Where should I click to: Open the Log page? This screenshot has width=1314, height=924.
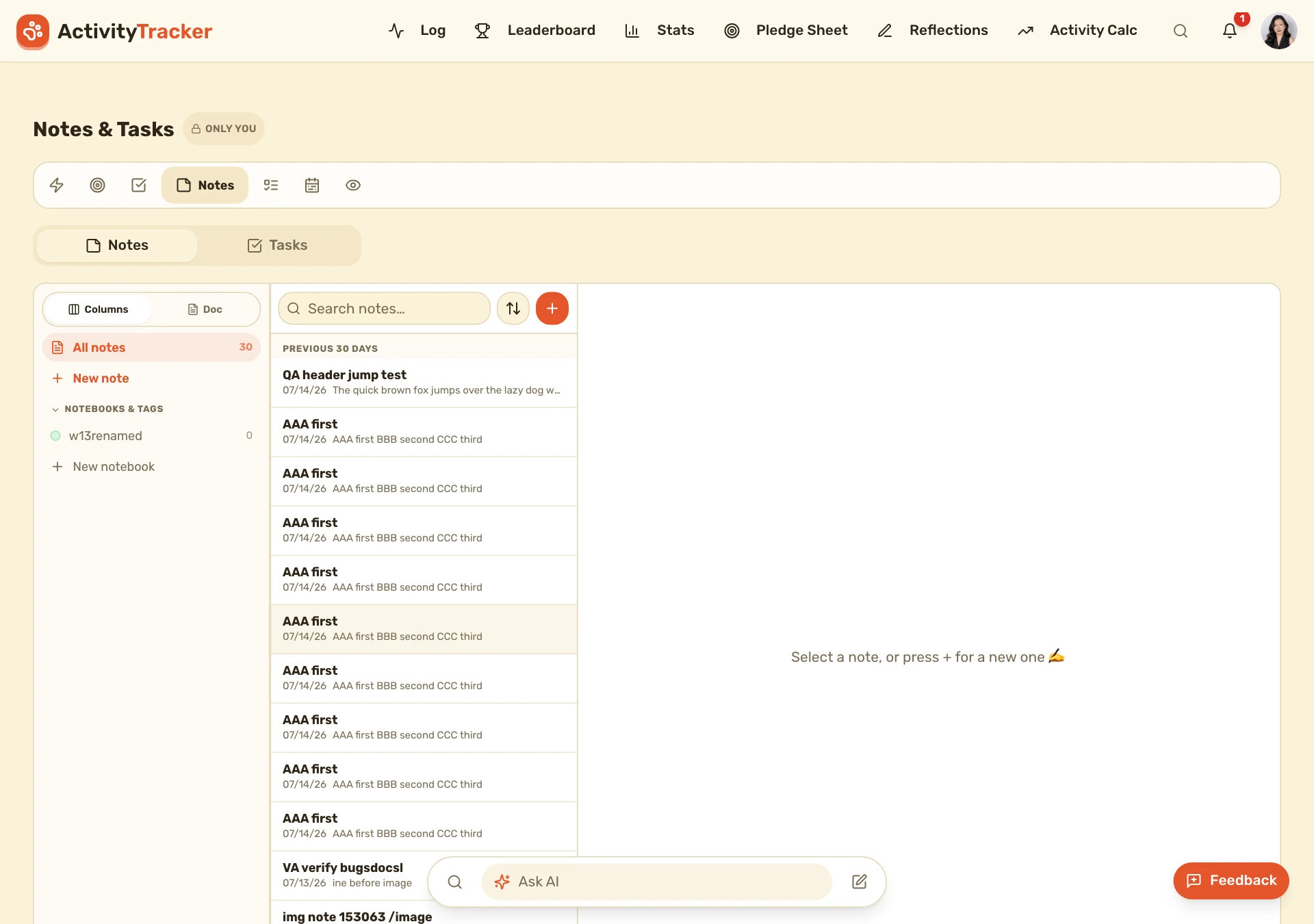pos(417,31)
